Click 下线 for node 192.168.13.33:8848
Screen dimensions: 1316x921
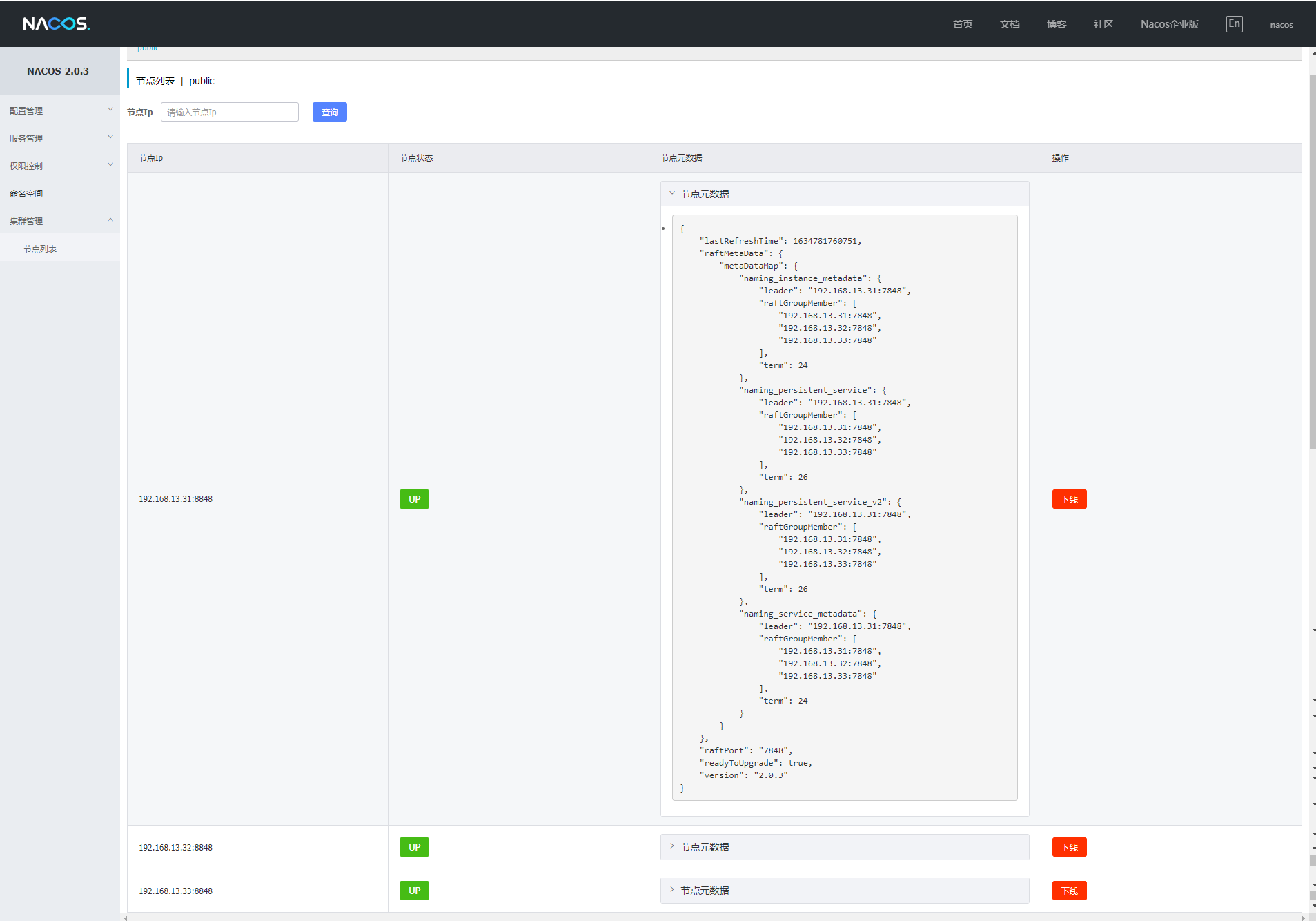pyautogui.click(x=1070, y=891)
